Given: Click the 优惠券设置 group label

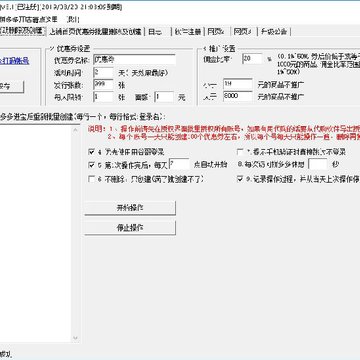Looking at the screenshot, I should point(72,49).
